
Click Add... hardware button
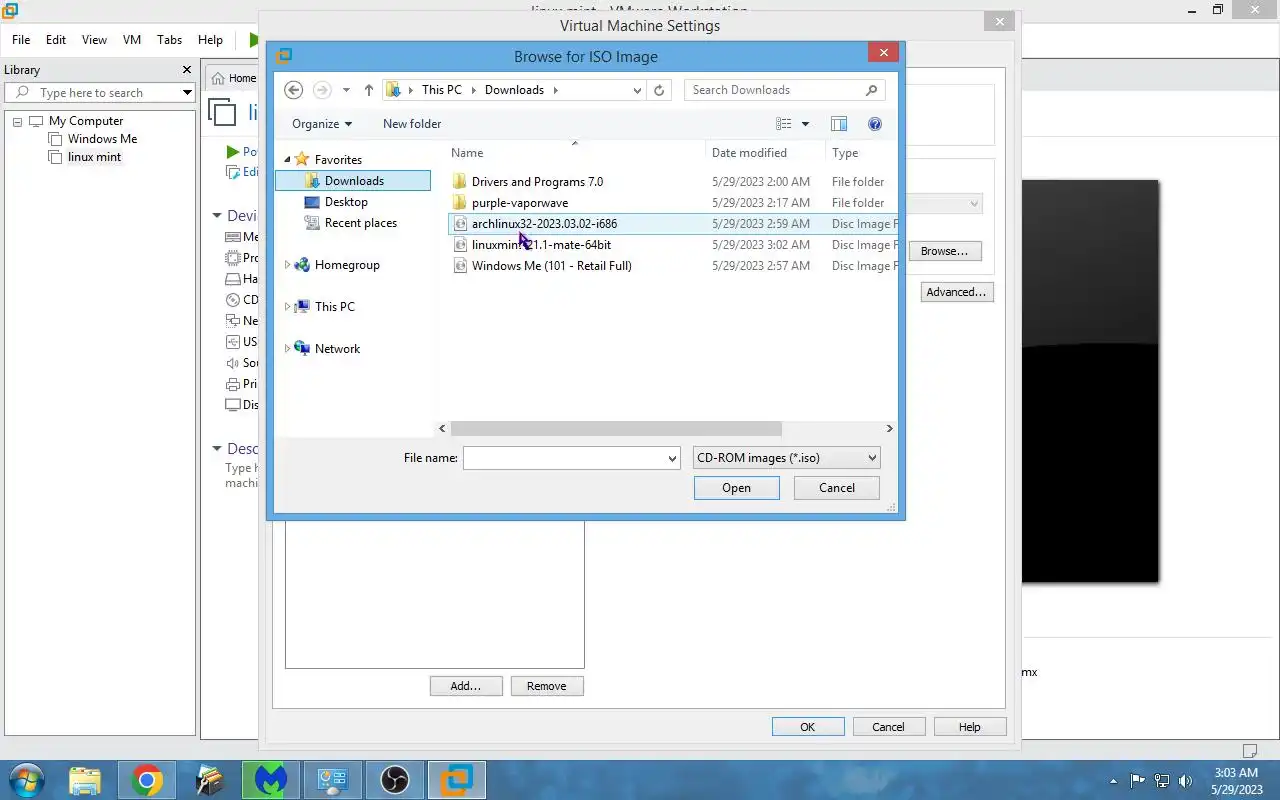tap(465, 686)
